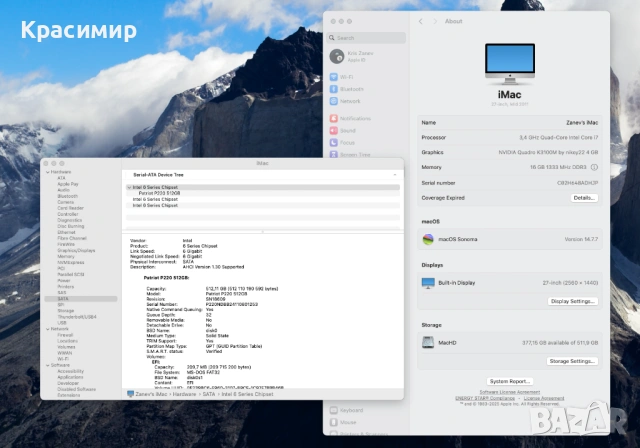This screenshot has width=640, height=448.
Task: Click the Details... button for coverage
Action: [584, 198]
